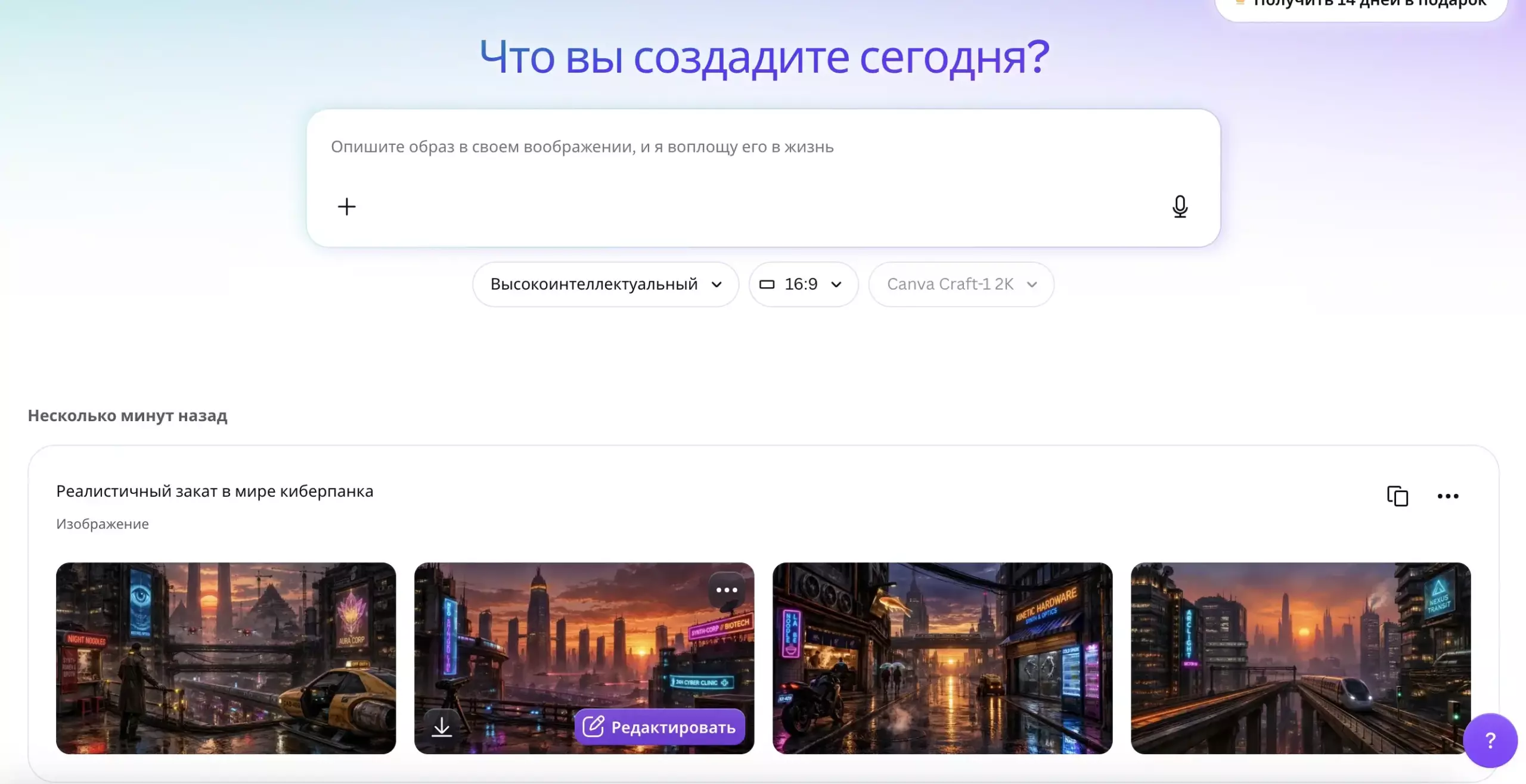This screenshot has height=784, width=1526.
Task: Open the Canva Craft-1 2K model dropdown
Action: pyautogui.click(x=961, y=284)
